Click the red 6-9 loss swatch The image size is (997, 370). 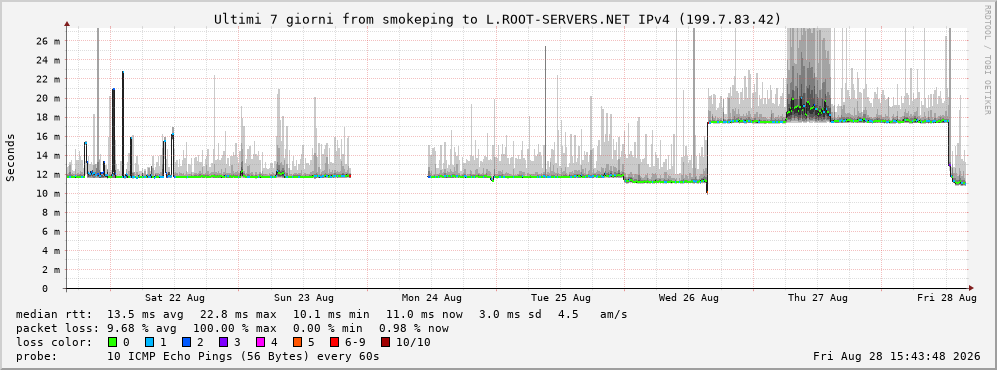334,342
